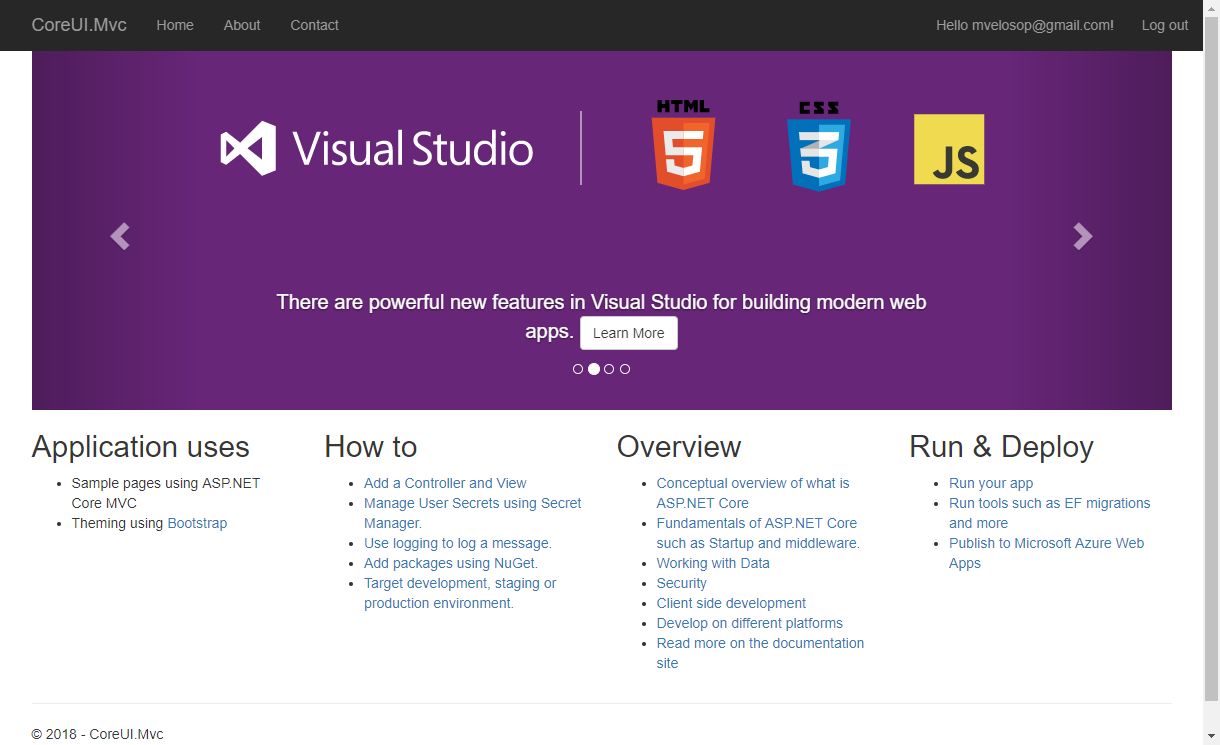Click the © 2018 - CoreUI.Mvc footer text
Image resolution: width=1220 pixels, height=745 pixels.
98,734
